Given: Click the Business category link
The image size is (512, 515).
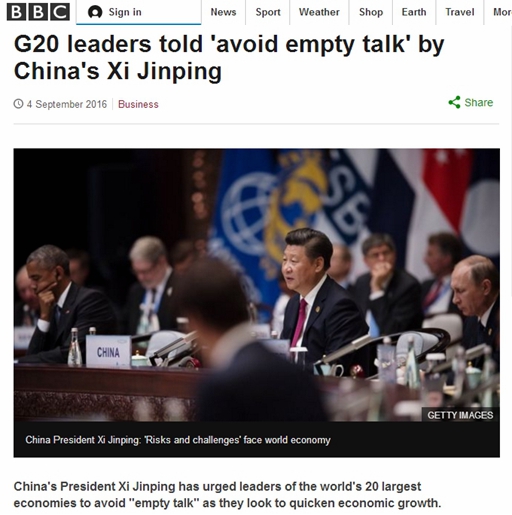Looking at the screenshot, I should (138, 104).
